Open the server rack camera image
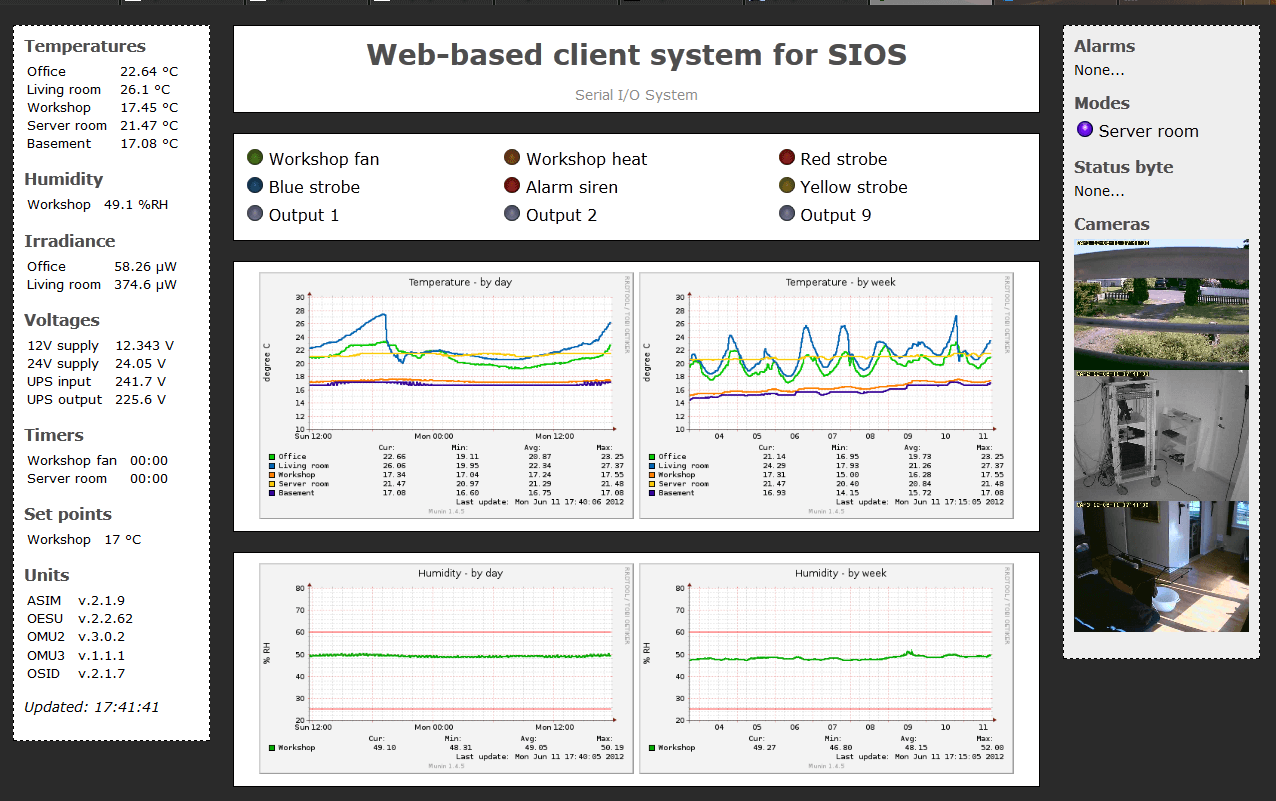1276x801 pixels. pyautogui.click(x=1161, y=435)
